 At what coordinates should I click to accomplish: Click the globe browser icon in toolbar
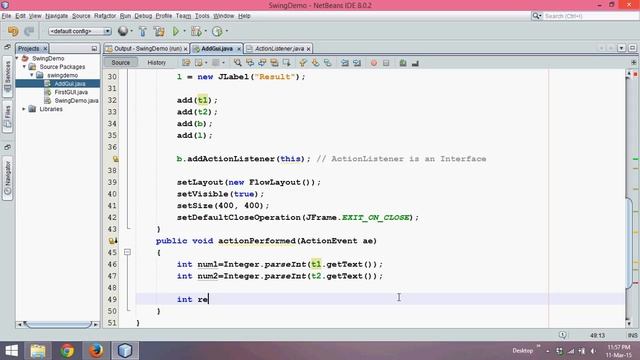tap(122, 31)
